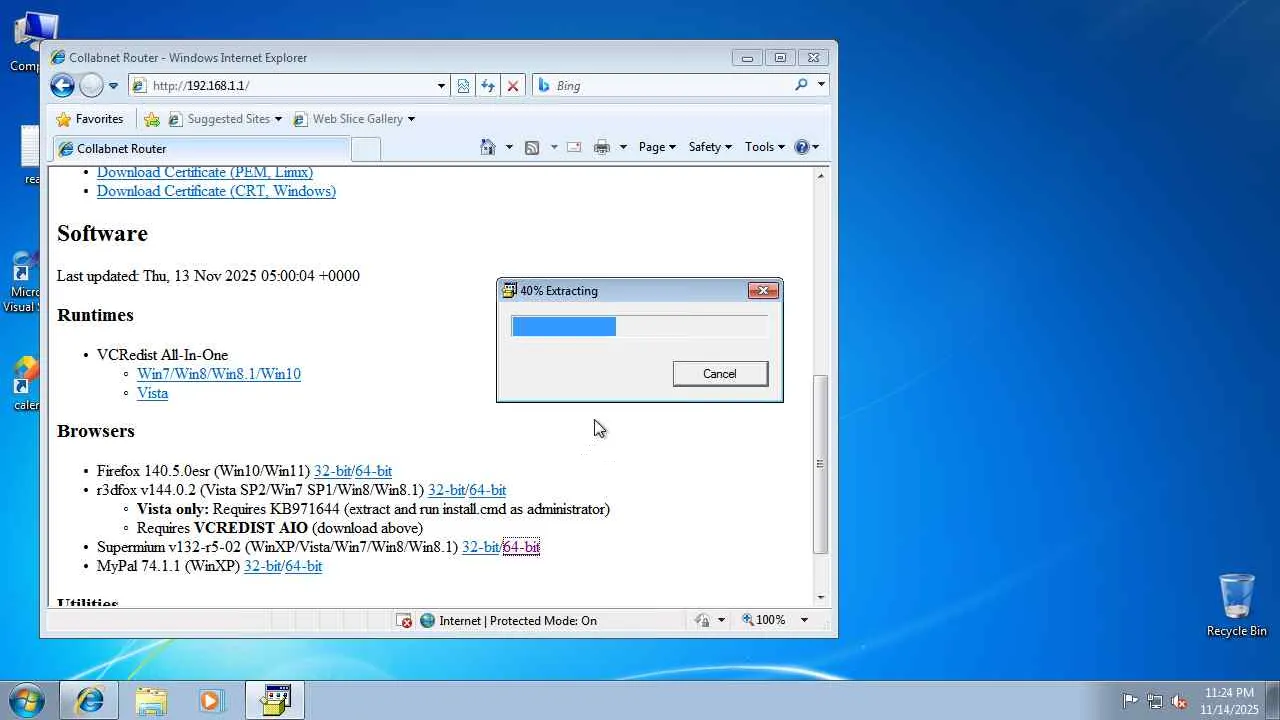Click Add to Favorites Bar icon

(152, 119)
